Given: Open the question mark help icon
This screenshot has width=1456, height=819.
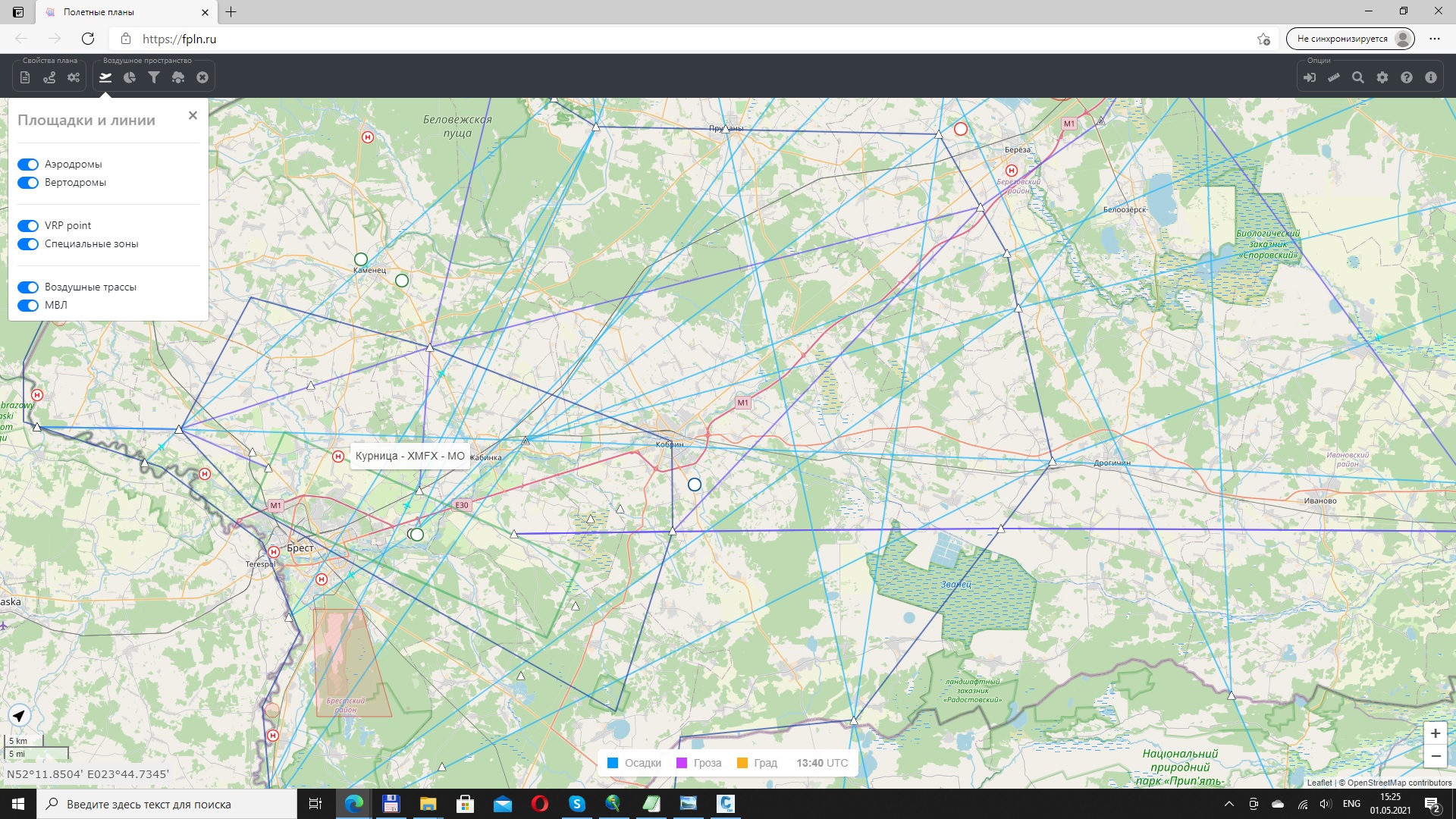Looking at the screenshot, I should tap(1407, 77).
